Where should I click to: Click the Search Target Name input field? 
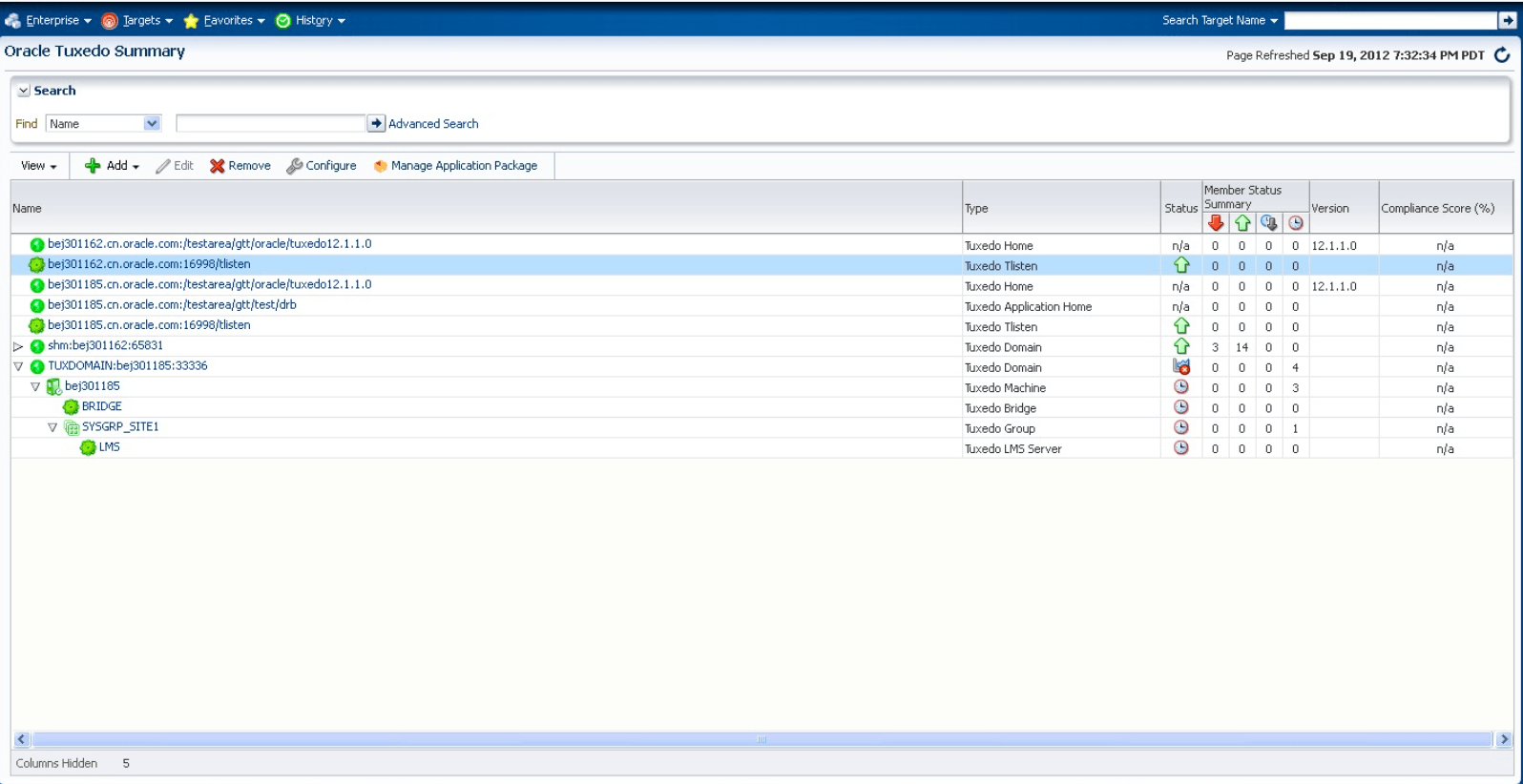coord(1390,20)
